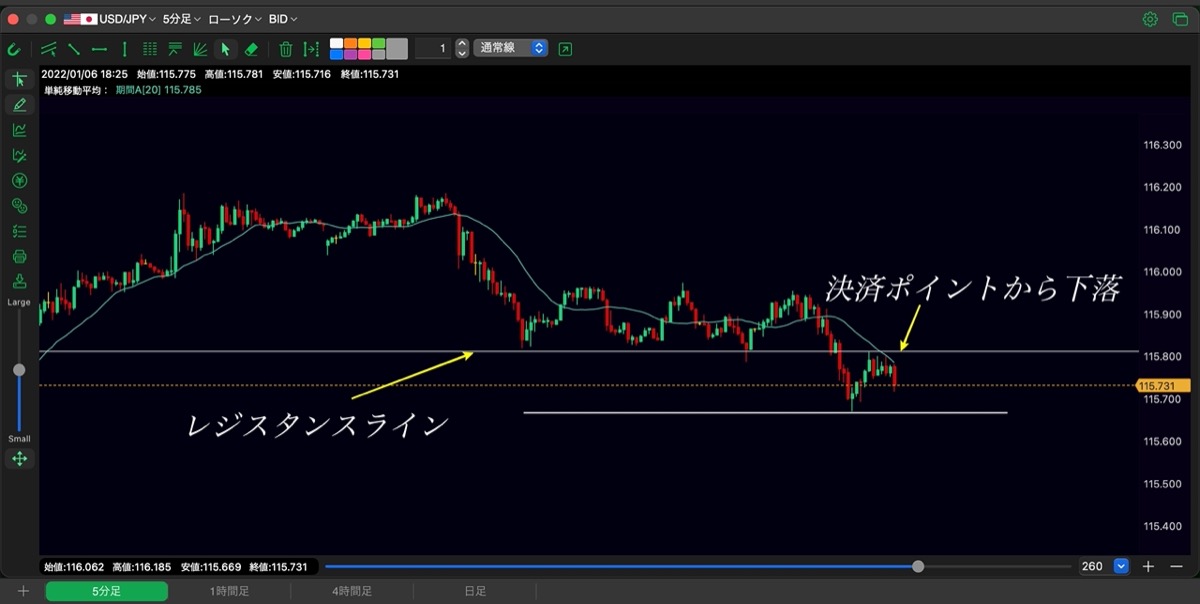The height and width of the screenshot is (604, 1200).
Task: Activate the arrow pointer selection tool
Action: click(226, 48)
